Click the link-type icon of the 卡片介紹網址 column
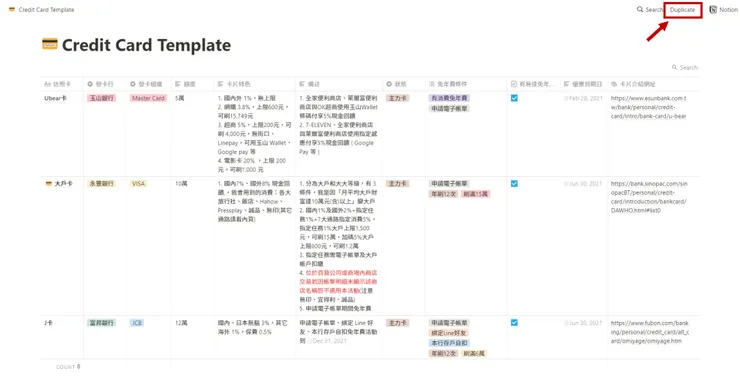 coord(614,84)
